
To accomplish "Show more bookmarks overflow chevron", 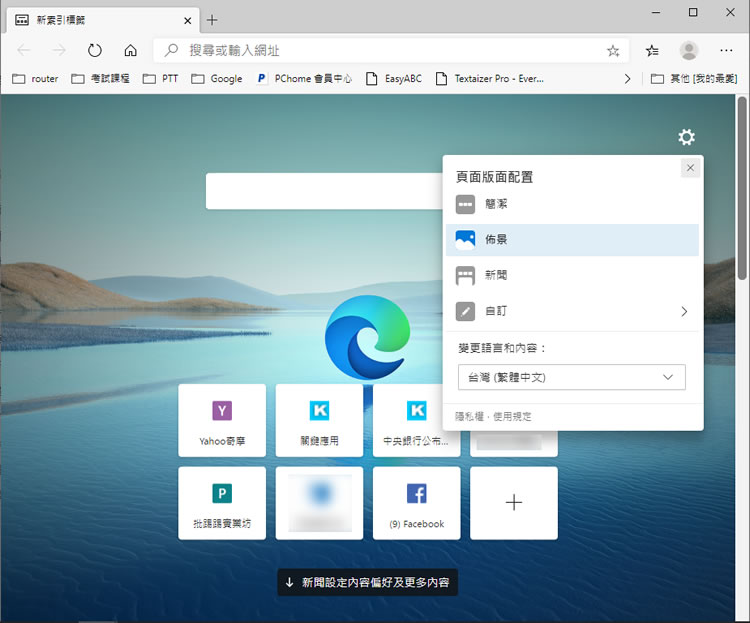I will [627, 78].
